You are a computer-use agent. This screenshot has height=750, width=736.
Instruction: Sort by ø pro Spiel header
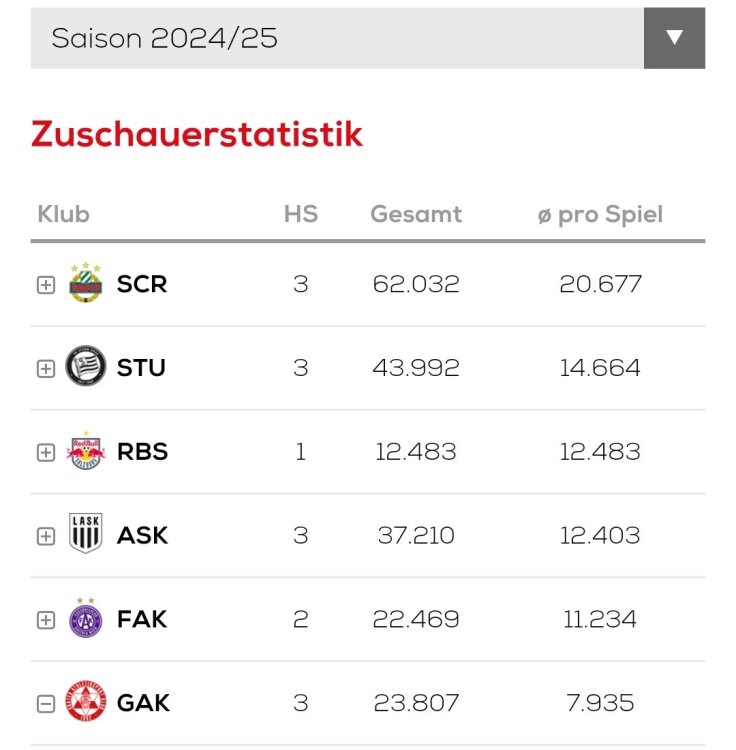coord(600,214)
